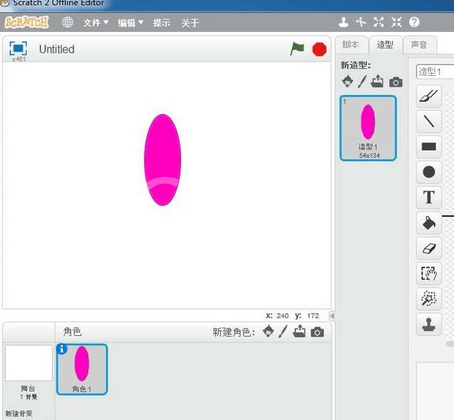Activate the Select region tool
454x420 pixels.
click(429, 274)
